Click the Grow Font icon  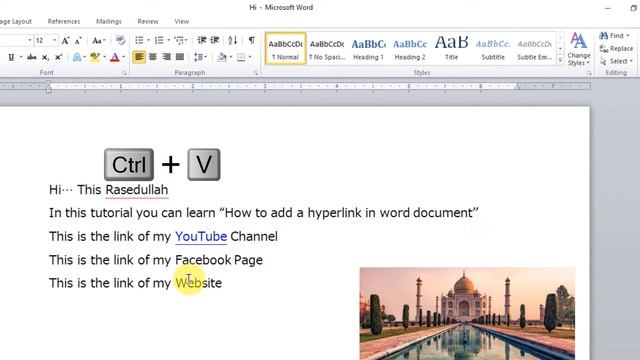(x=65, y=40)
